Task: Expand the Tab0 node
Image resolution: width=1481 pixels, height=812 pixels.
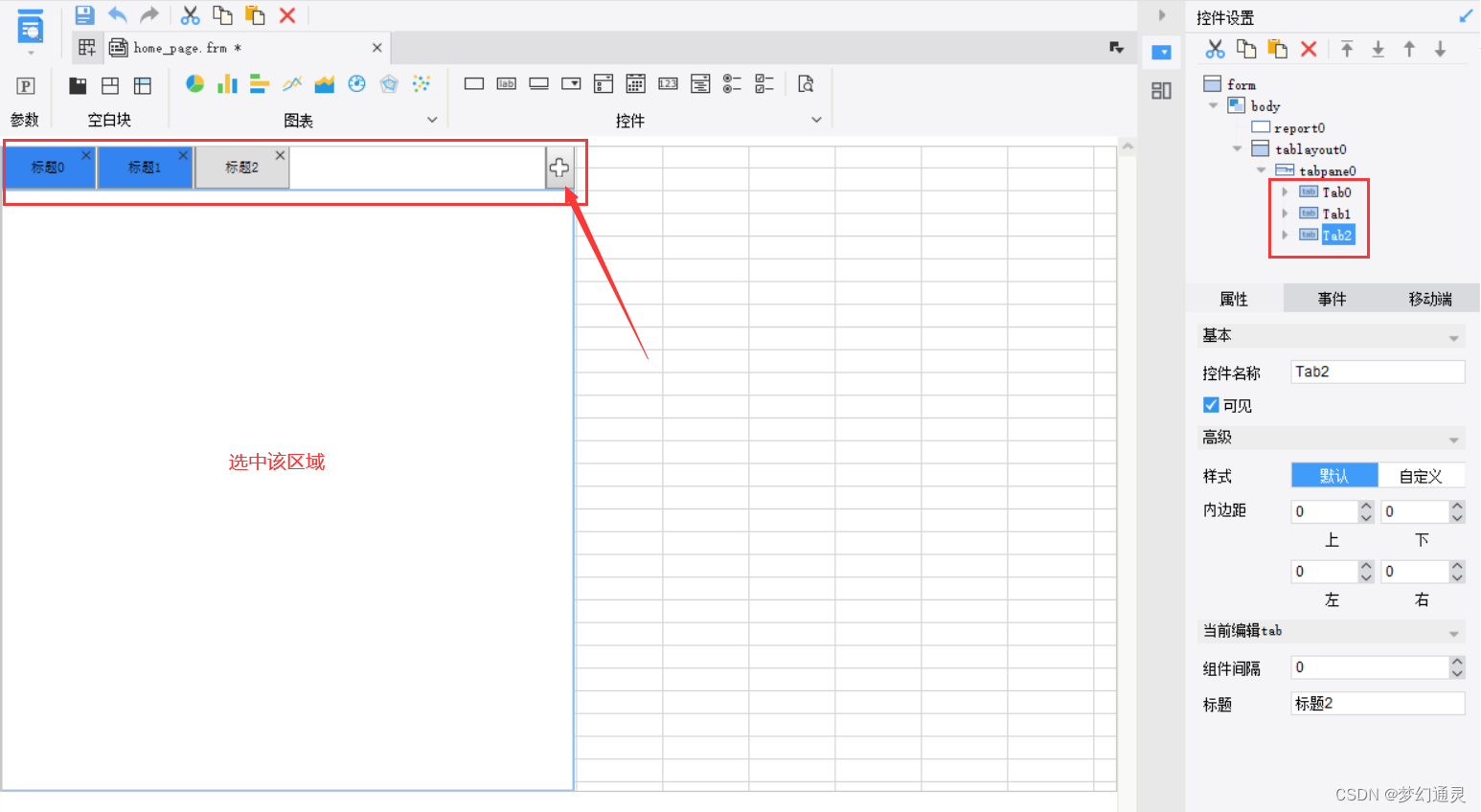Action: tap(1286, 192)
